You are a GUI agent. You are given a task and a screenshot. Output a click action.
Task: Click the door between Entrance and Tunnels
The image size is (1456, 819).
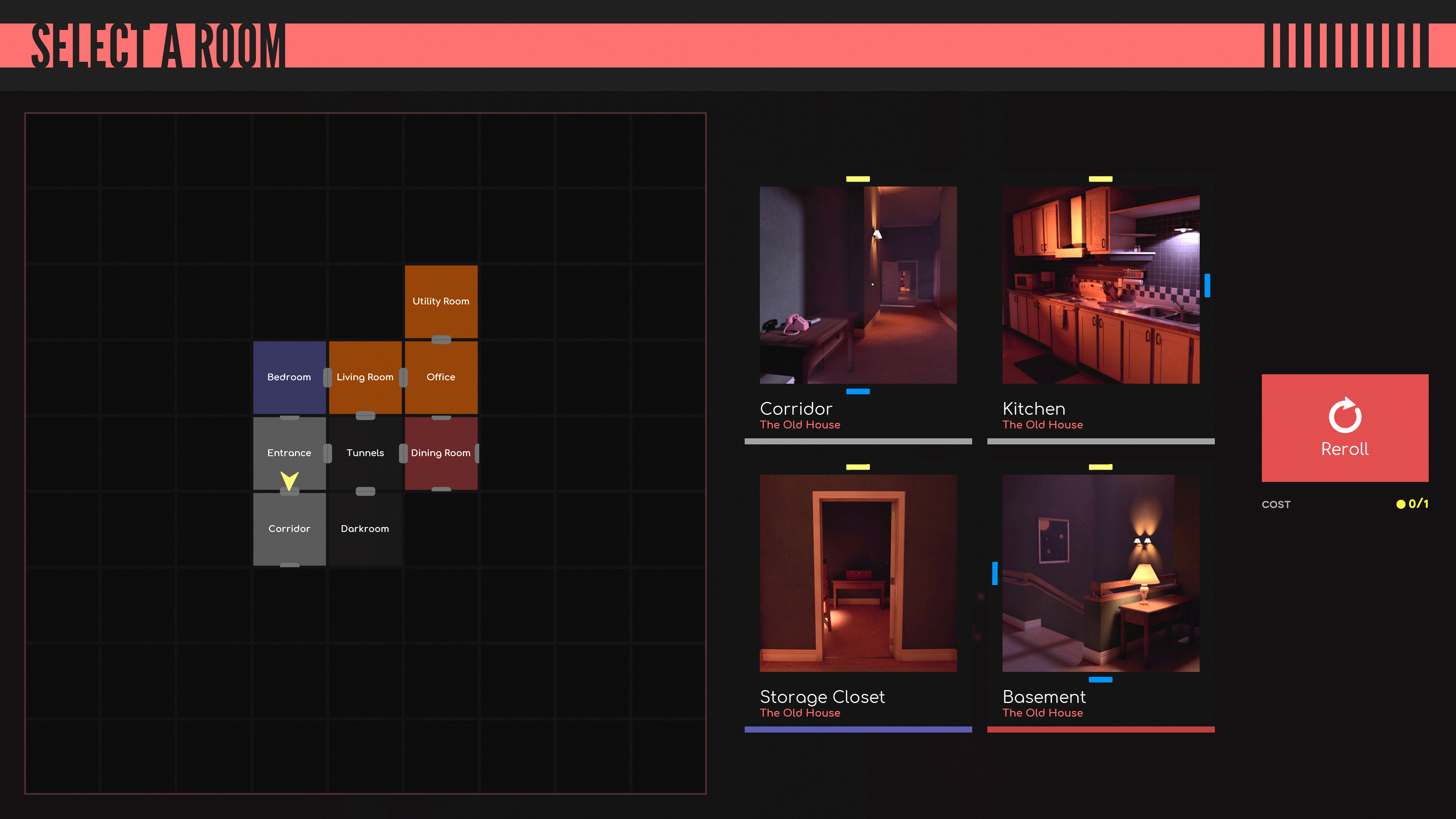(327, 453)
